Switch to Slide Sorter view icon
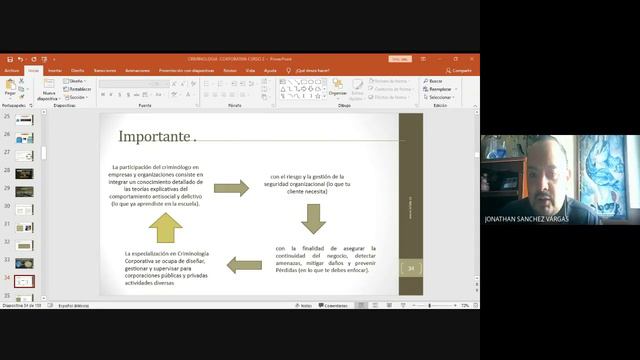 (x=375, y=305)
